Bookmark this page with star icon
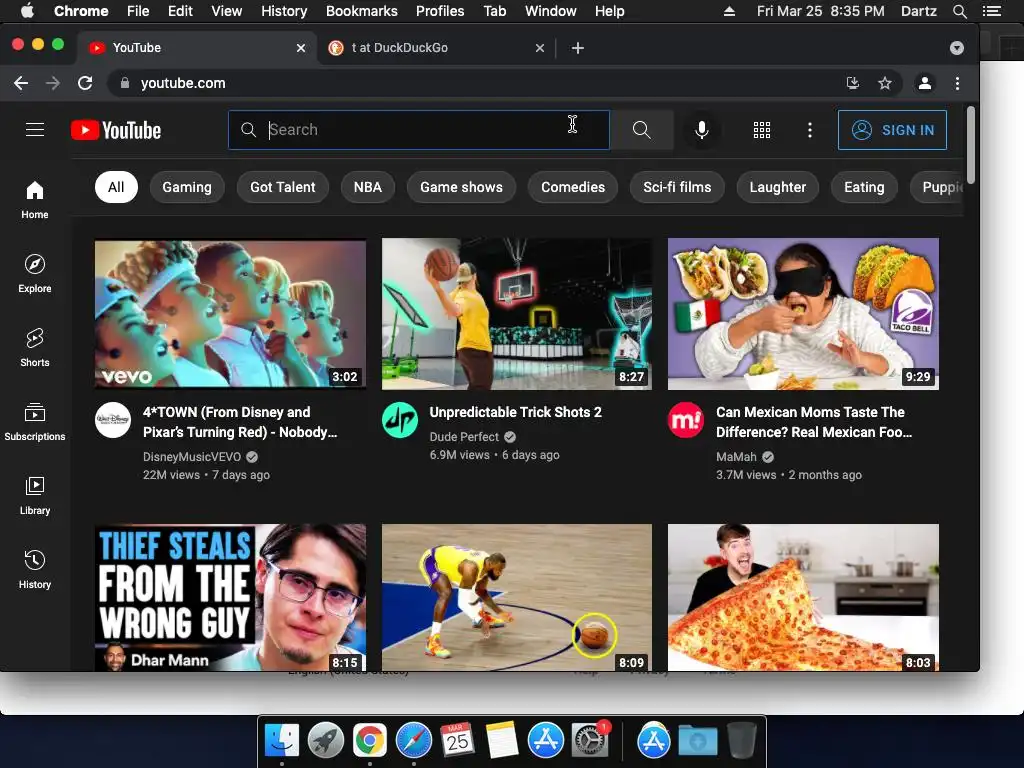Image resolution: width=1024 pixels, height=768 pixels. click(885, 83)
